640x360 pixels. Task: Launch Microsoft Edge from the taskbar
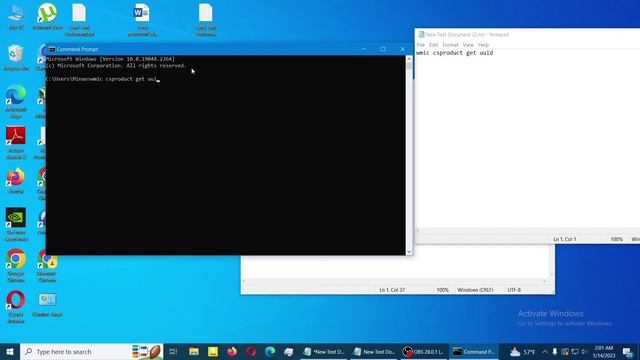coord(270,351)
